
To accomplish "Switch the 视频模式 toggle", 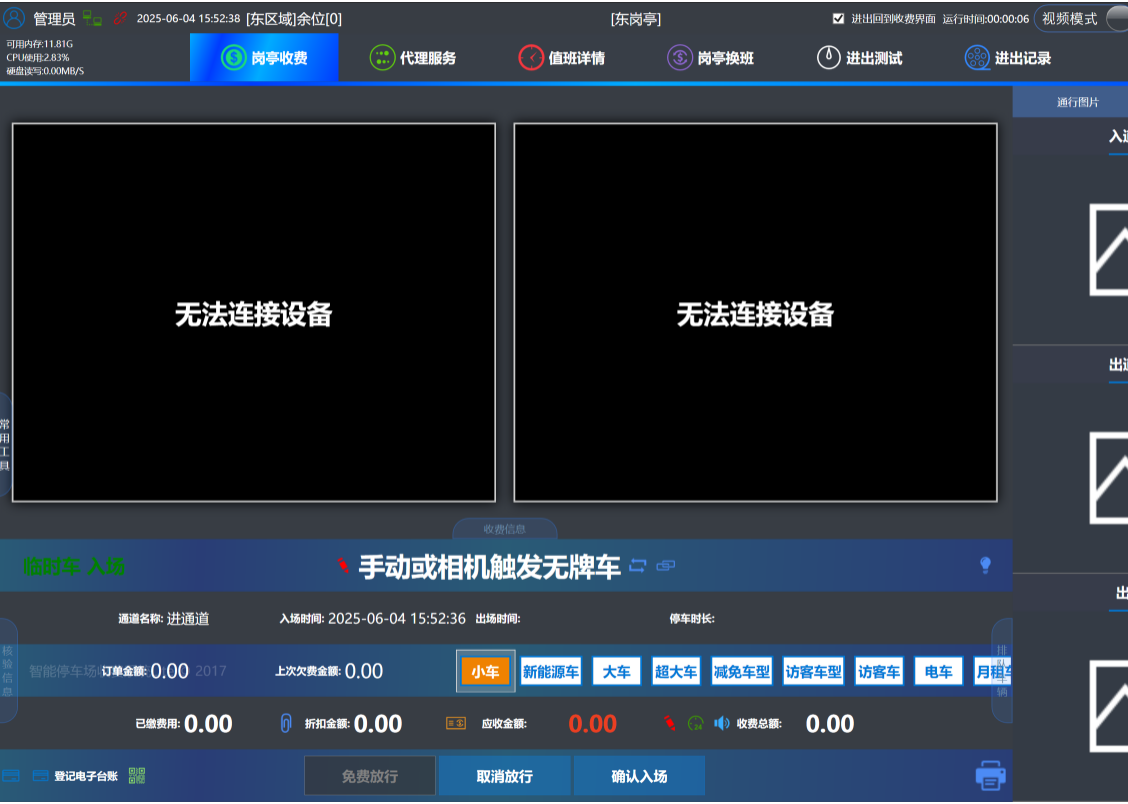I will pos(1081,19).
